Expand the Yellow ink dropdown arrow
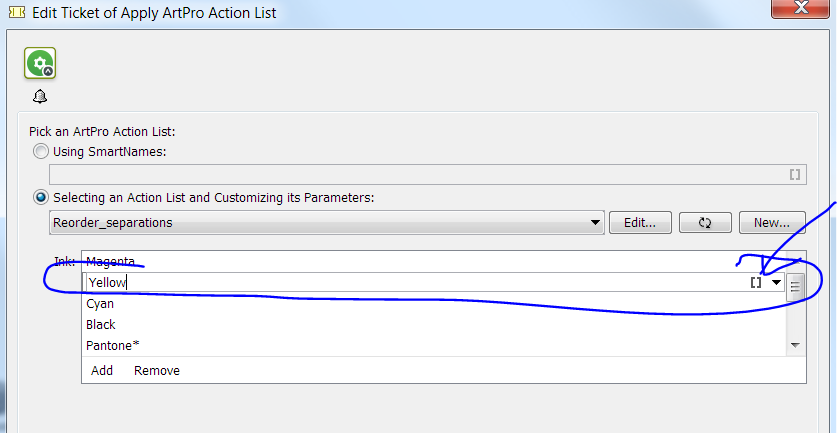Screen dimensions: 837x433 click(x=776, y=283)
